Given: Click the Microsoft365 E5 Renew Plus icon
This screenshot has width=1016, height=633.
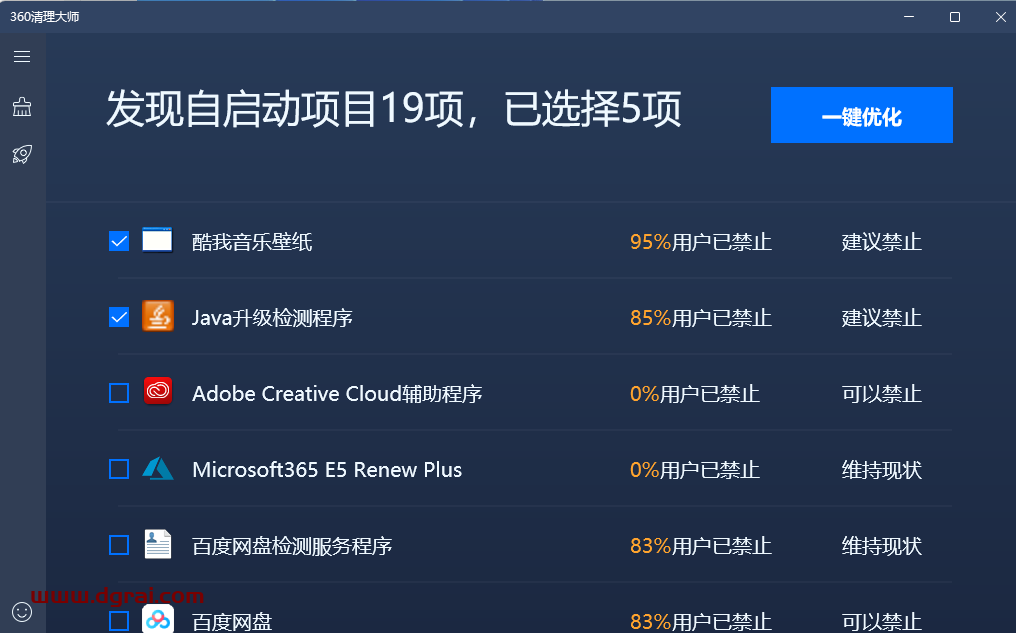Looking at the screenshot, I should click(157, 468).
